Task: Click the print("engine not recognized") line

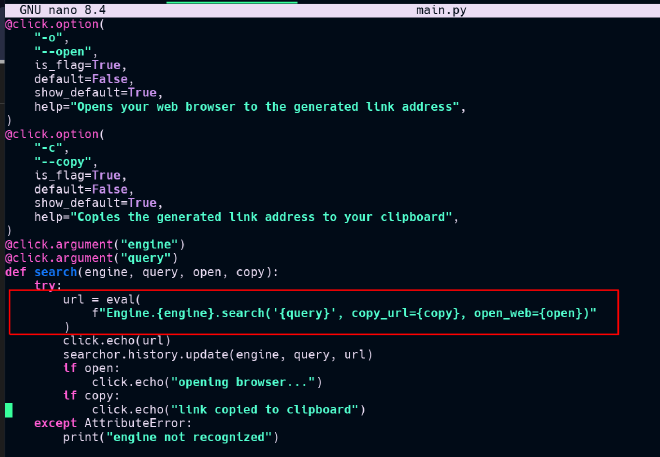Action: [x=170, y=437]
